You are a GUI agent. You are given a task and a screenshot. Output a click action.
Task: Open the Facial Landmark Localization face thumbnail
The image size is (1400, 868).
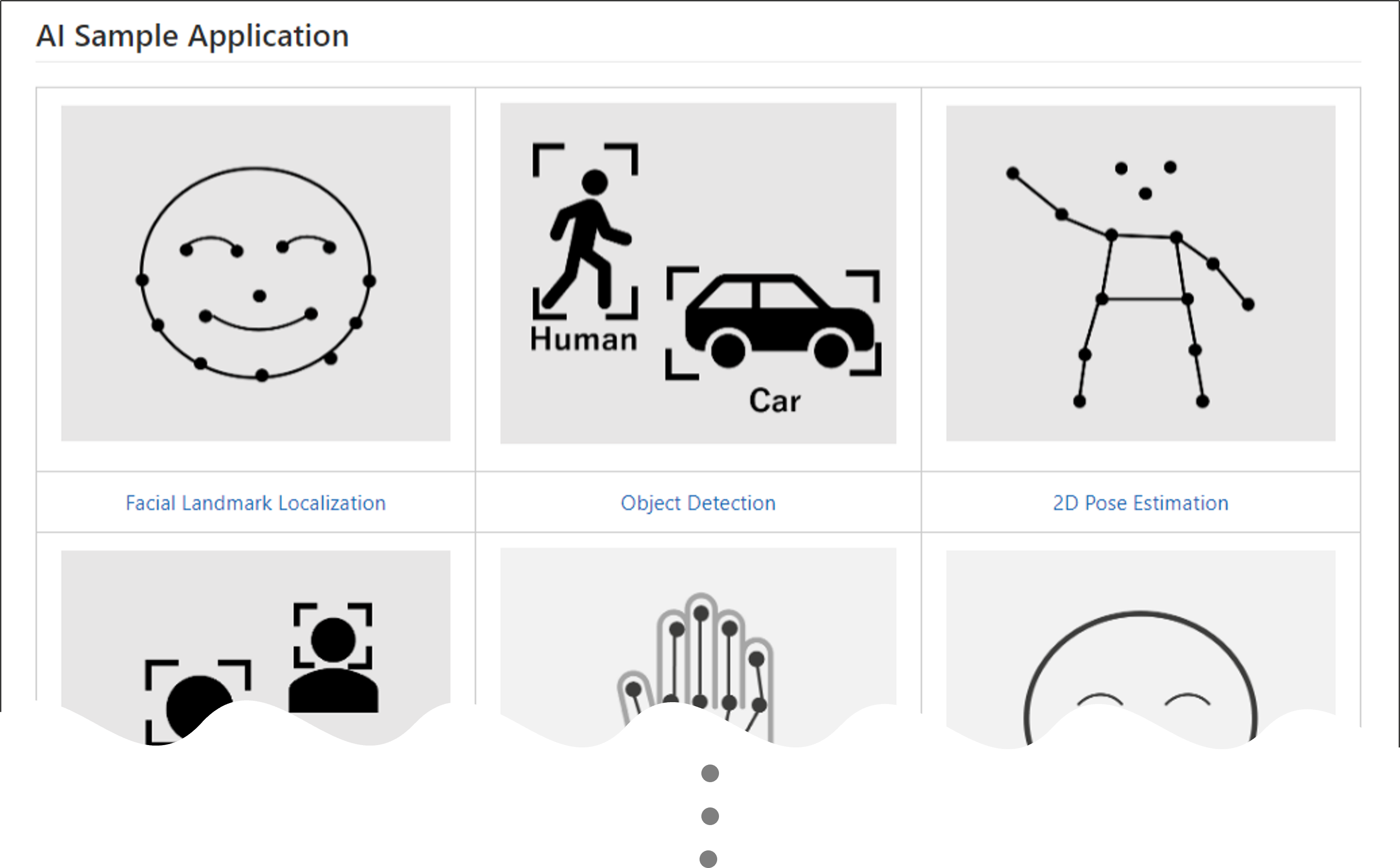[255, 273]
